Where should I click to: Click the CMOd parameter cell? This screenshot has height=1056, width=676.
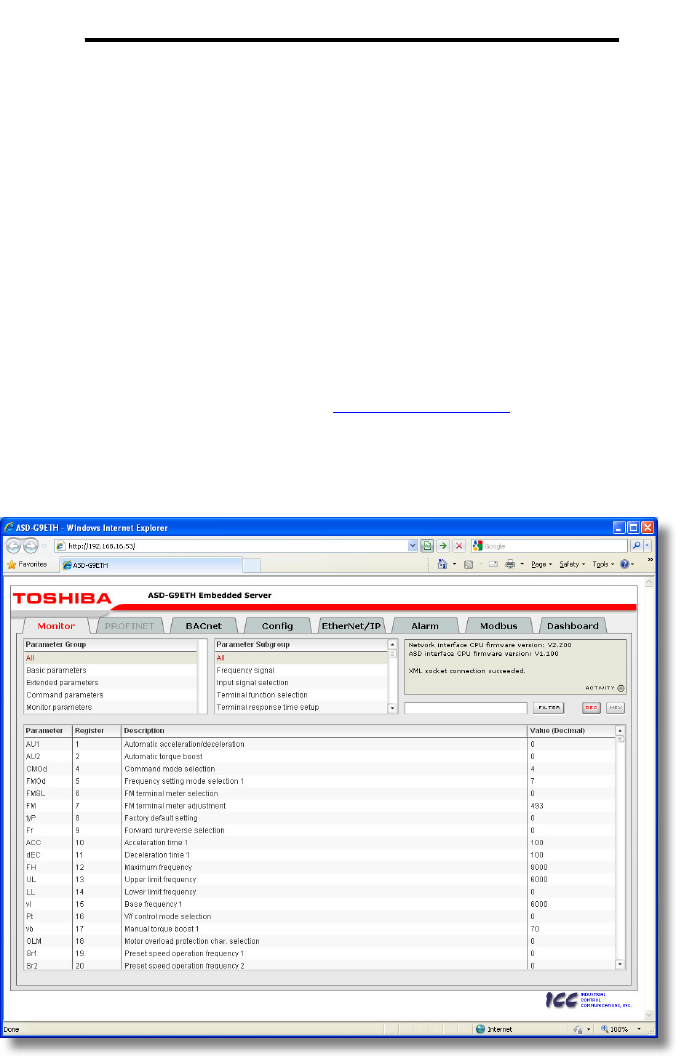click(x=48, y=769)
